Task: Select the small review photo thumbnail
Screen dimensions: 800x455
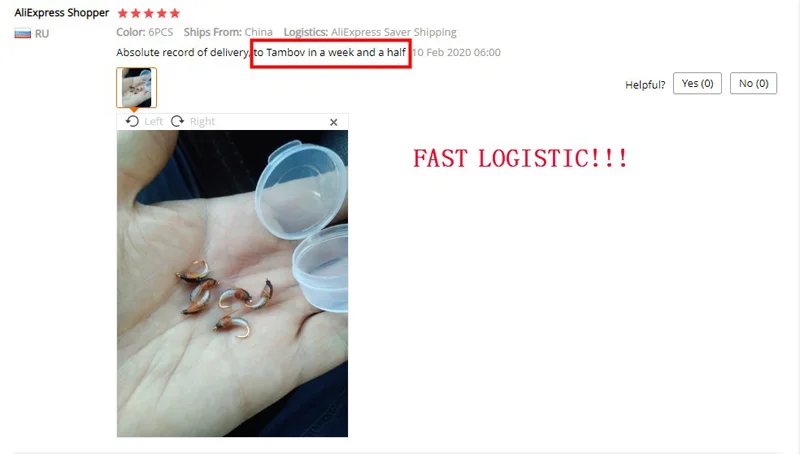Action: click(x=136, y=87)
